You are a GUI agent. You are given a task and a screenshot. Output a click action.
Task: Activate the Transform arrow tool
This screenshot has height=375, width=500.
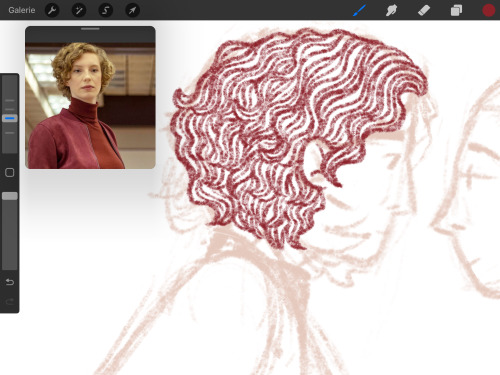point(132,10)
